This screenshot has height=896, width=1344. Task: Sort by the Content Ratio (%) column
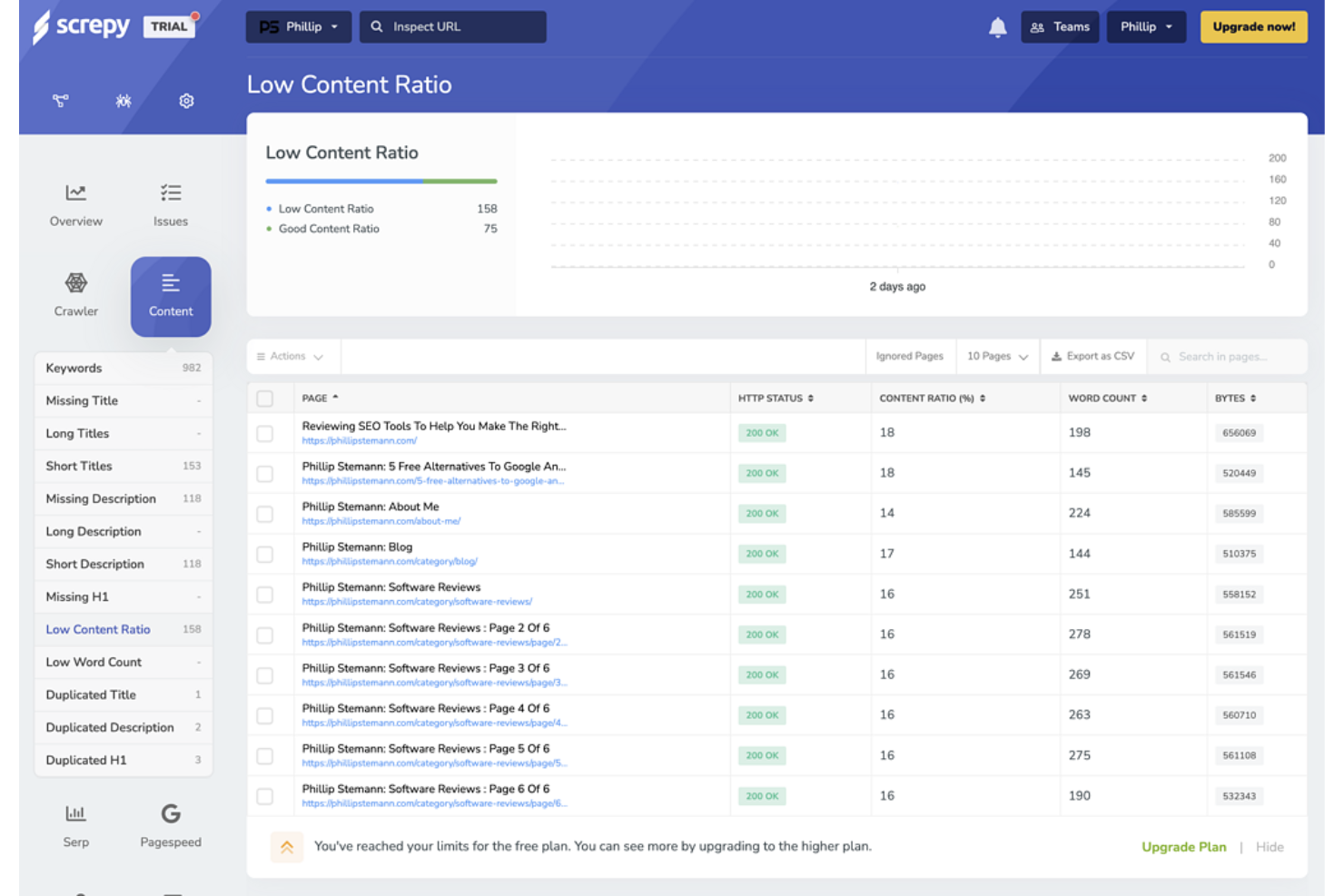point(932,399)
